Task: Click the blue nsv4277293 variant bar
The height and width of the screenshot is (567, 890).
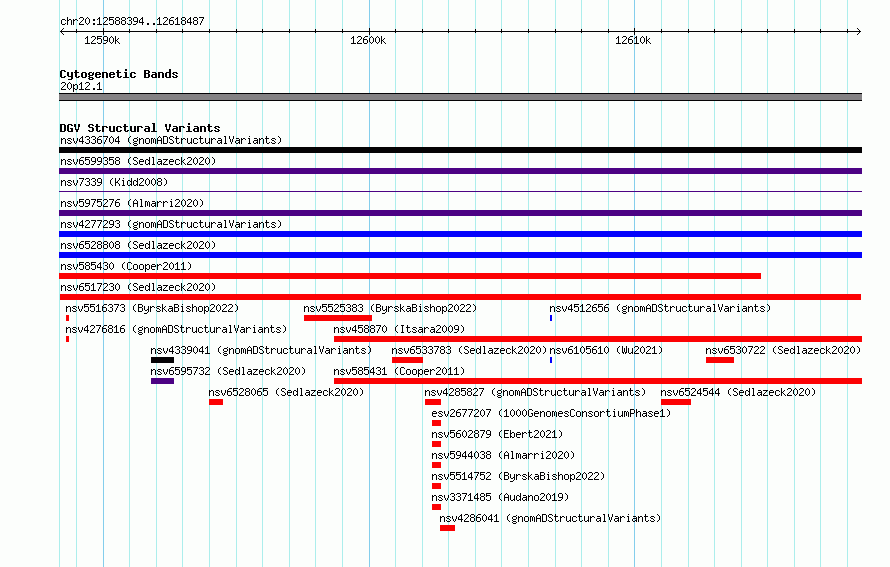Action: pyautogui.click(x=460, y=234)
